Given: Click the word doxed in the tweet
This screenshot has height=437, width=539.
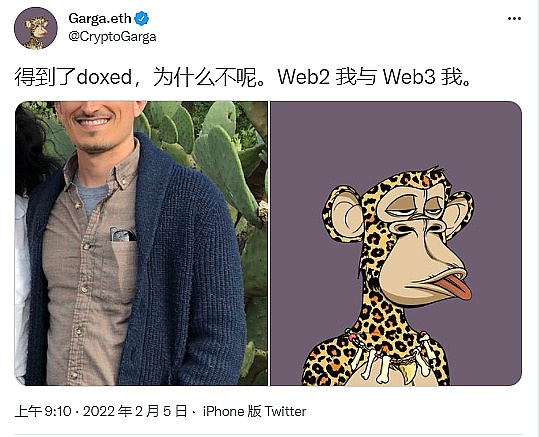Looking at the screenshot, I should (104, 77).
